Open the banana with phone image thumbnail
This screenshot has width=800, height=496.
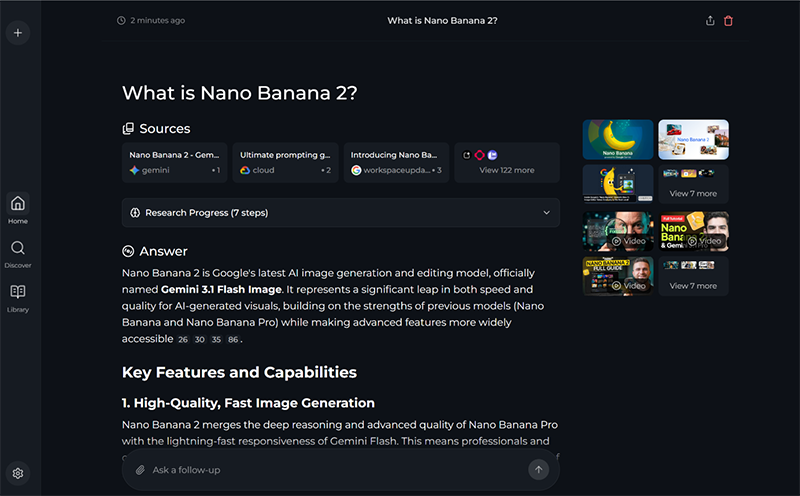coord(618,184)
